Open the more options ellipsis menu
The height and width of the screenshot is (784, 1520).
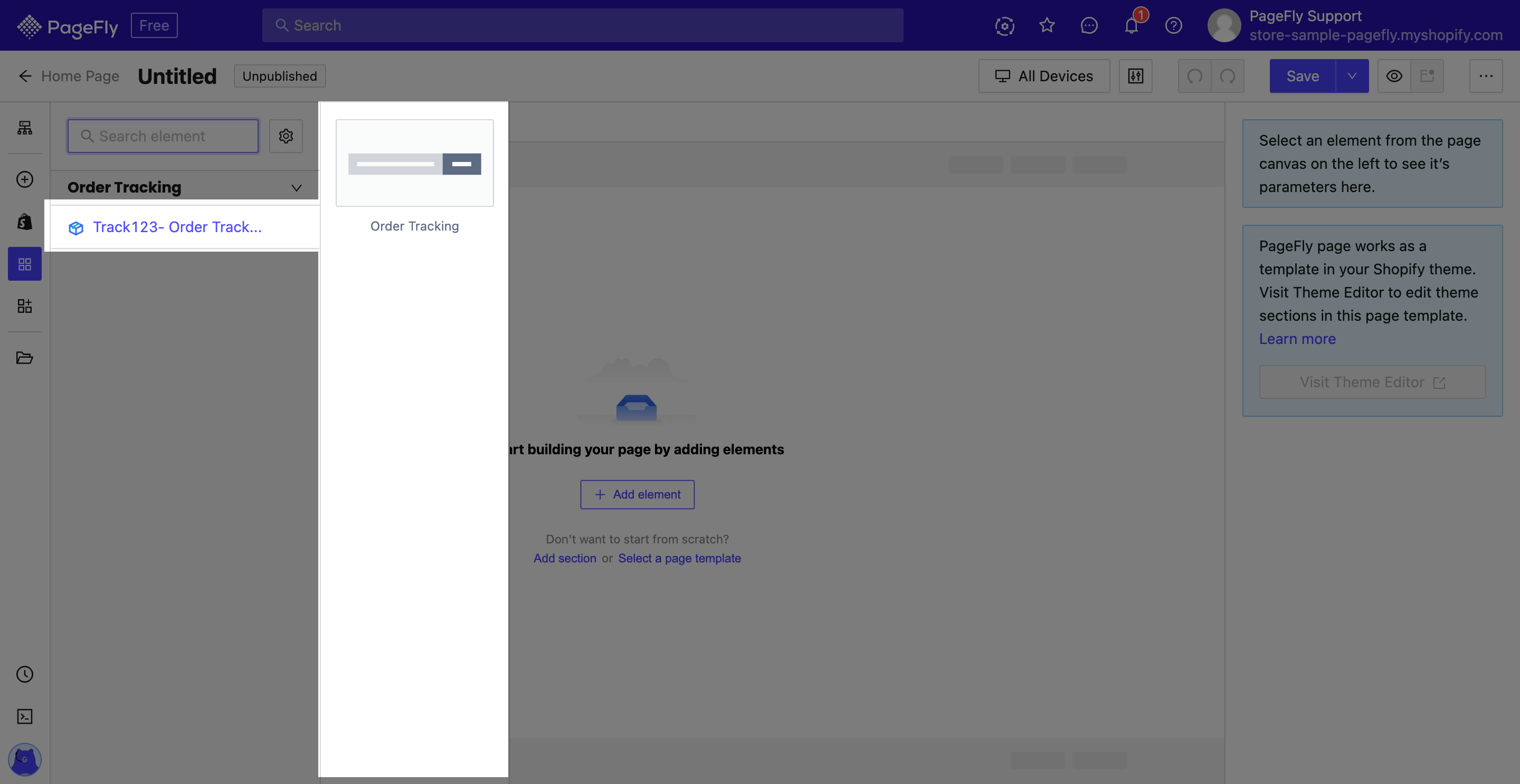click(x=1486, y=76)
